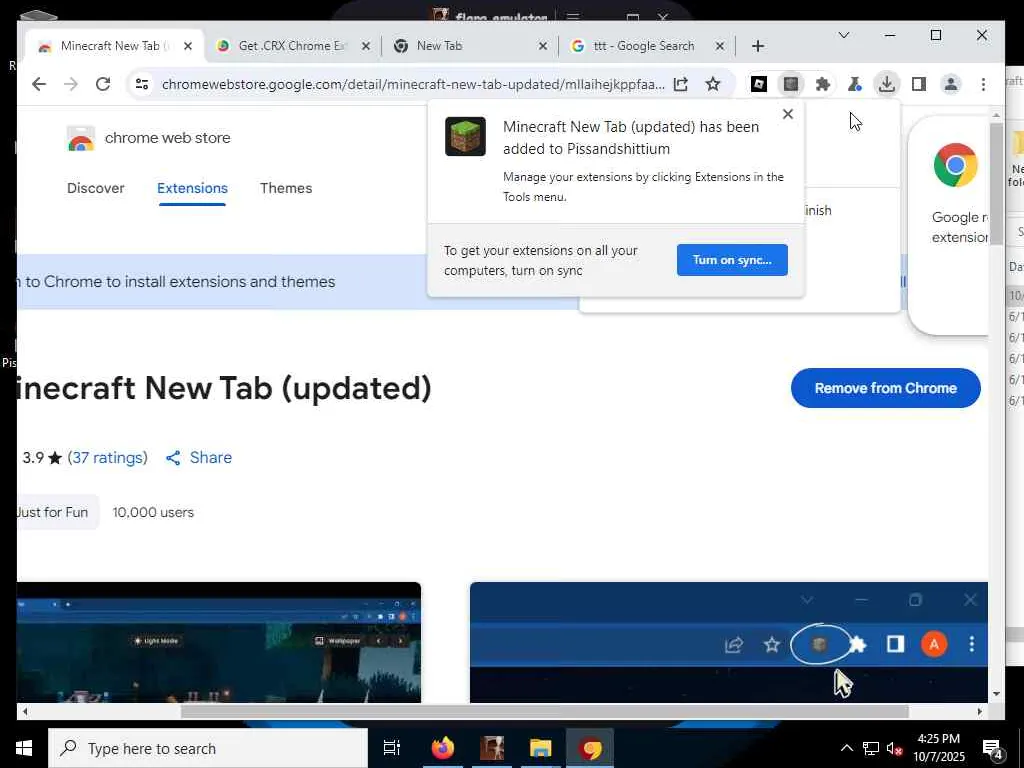Reload the current page

coord(103,84)
